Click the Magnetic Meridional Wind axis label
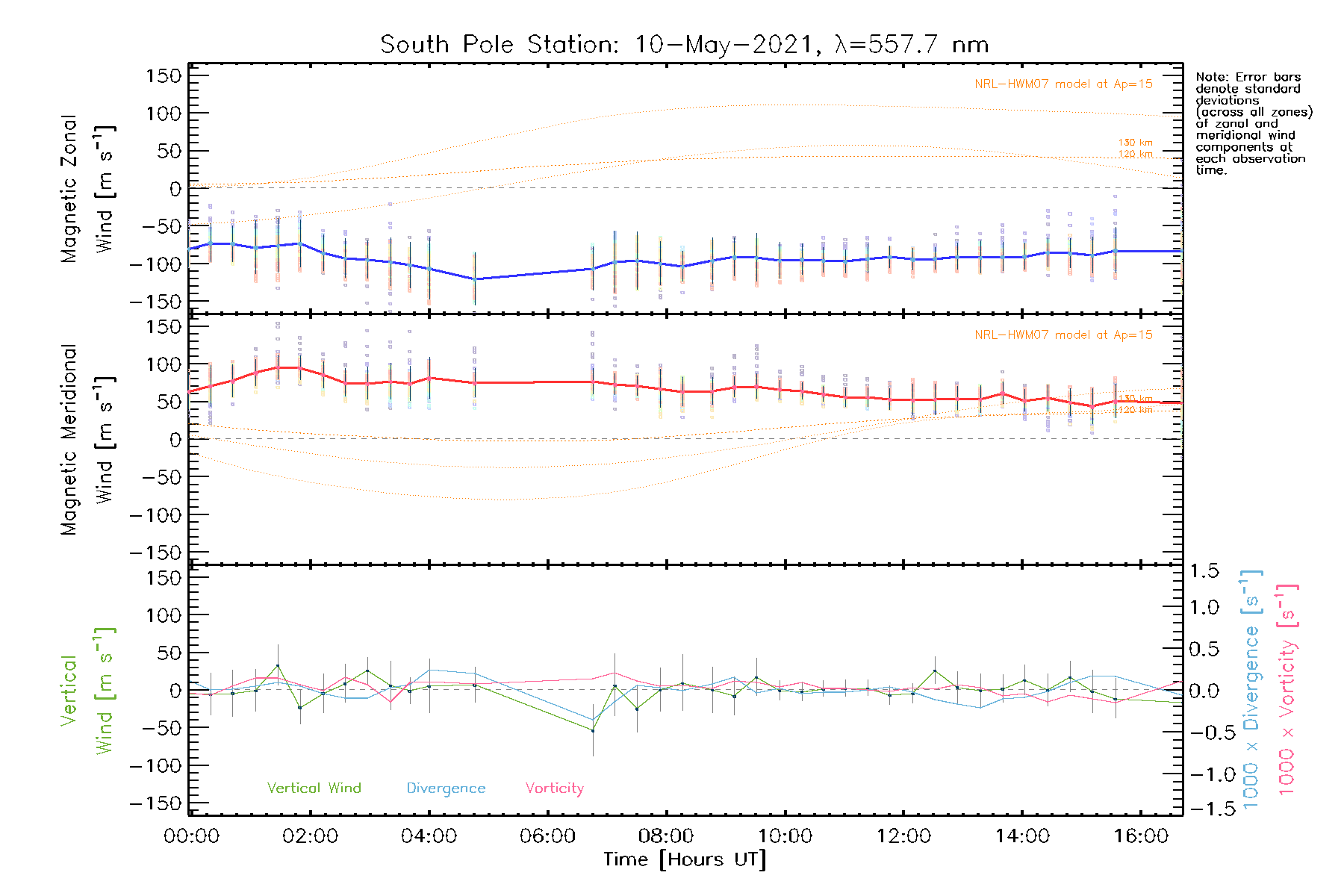 point(87,440)
